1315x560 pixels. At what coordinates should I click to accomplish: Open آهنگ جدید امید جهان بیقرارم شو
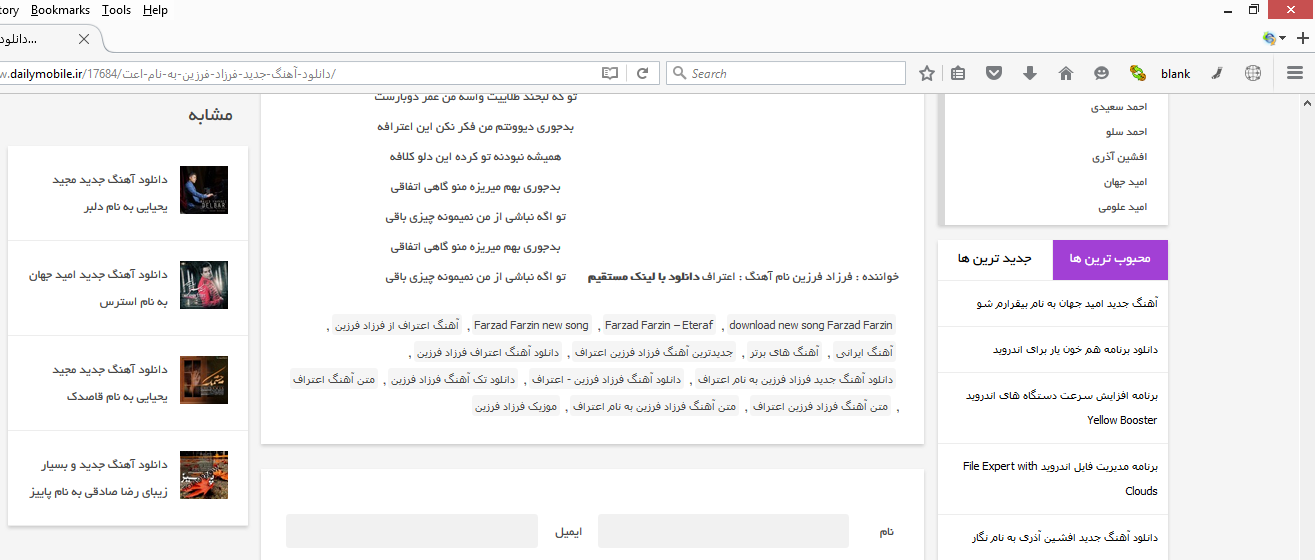tap(1066, 303)
